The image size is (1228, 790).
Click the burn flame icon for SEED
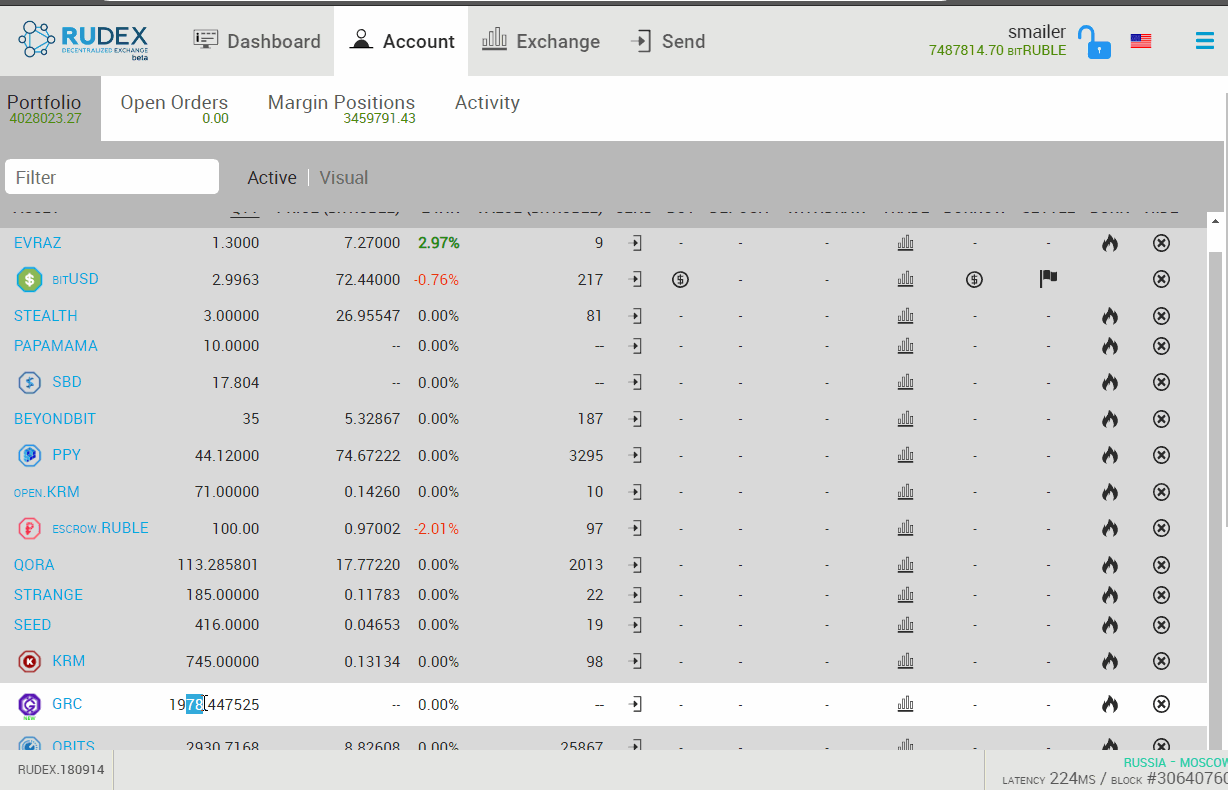(x=1109, y=625)
